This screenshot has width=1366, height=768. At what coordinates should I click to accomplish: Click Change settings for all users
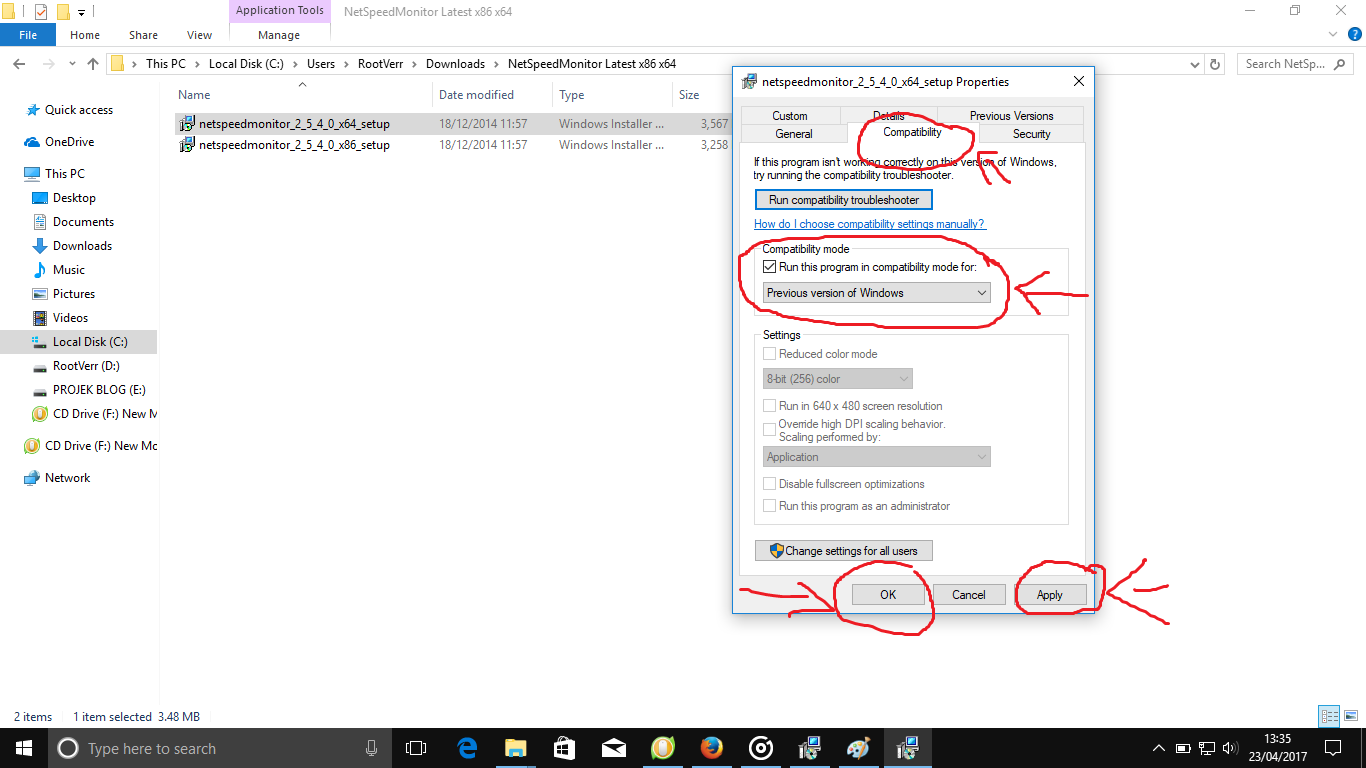pos(844,551)
